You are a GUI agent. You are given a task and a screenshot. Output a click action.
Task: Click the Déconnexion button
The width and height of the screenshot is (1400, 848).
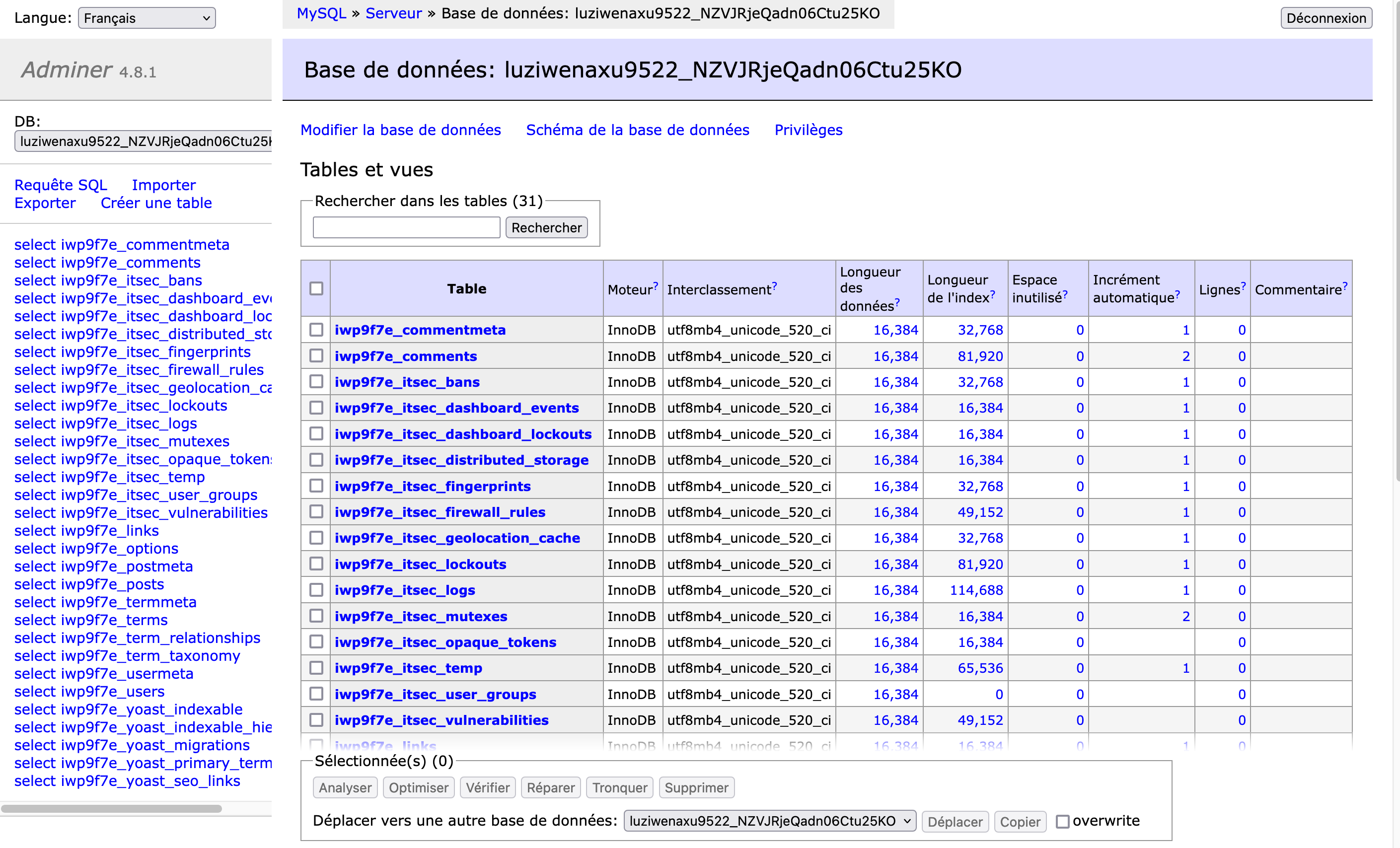[x=1326, y=17]
